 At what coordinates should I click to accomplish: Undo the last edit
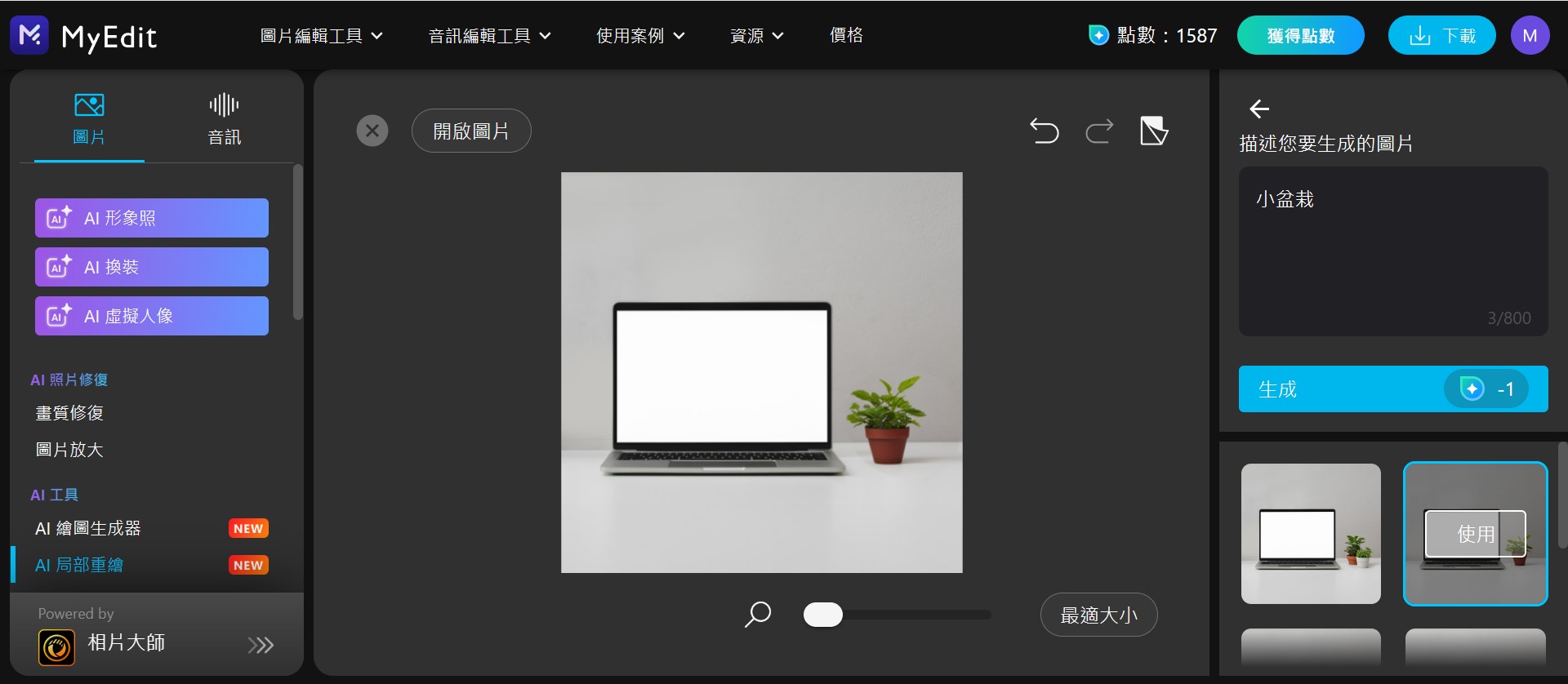(x=1045, y=131)
